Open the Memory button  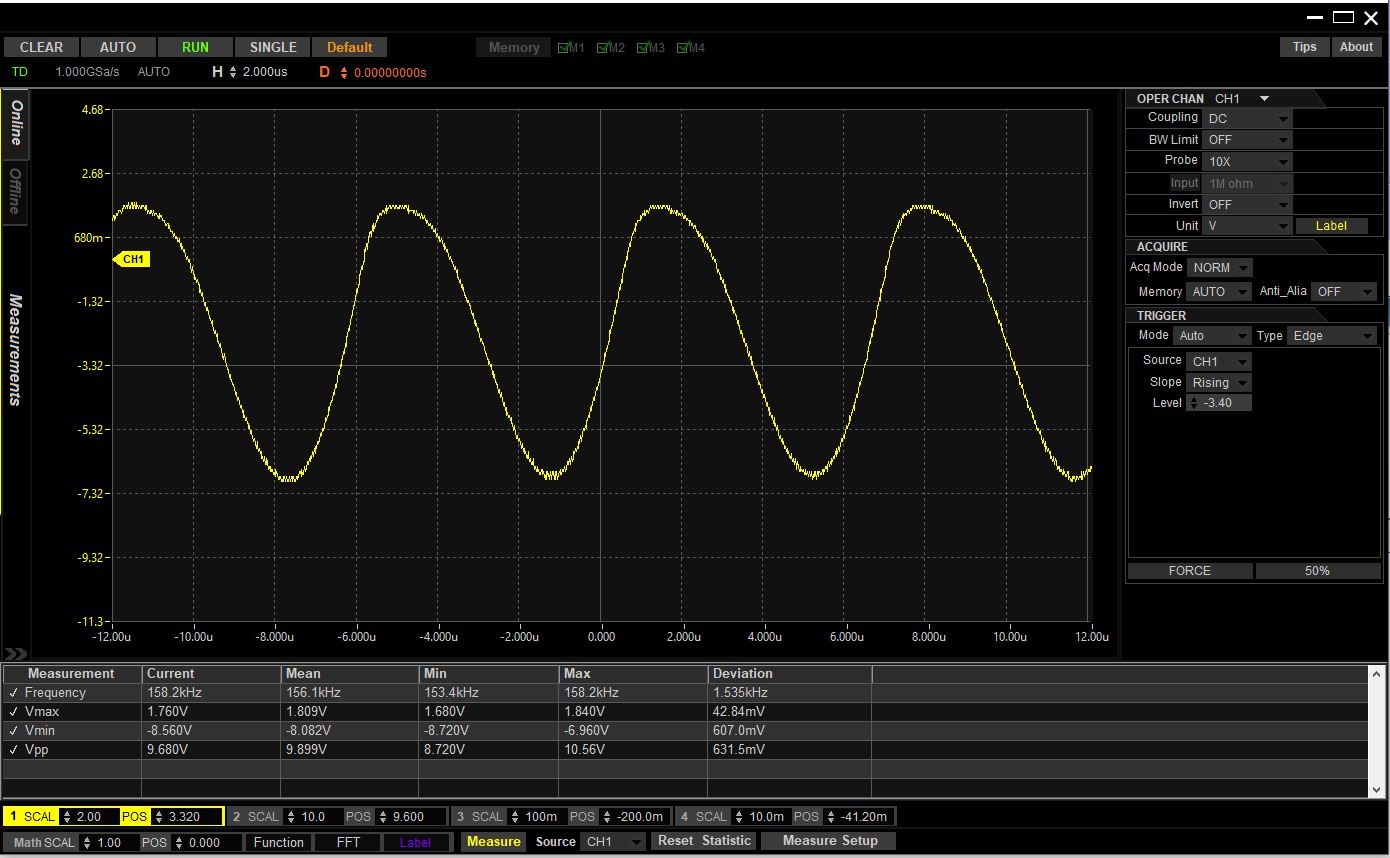point(514,47)
